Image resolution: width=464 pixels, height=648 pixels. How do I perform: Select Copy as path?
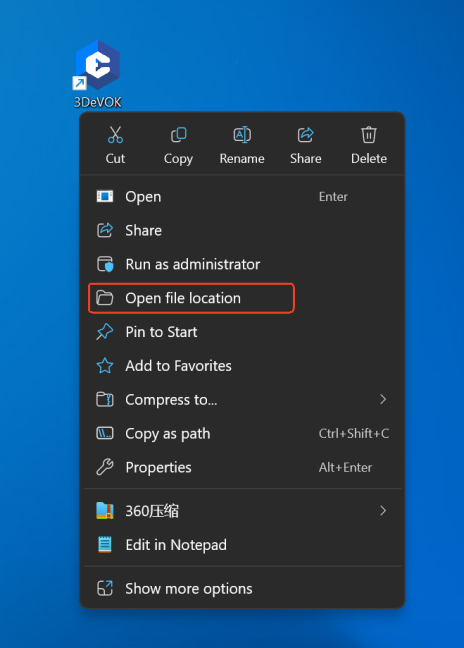coord(243,434)
